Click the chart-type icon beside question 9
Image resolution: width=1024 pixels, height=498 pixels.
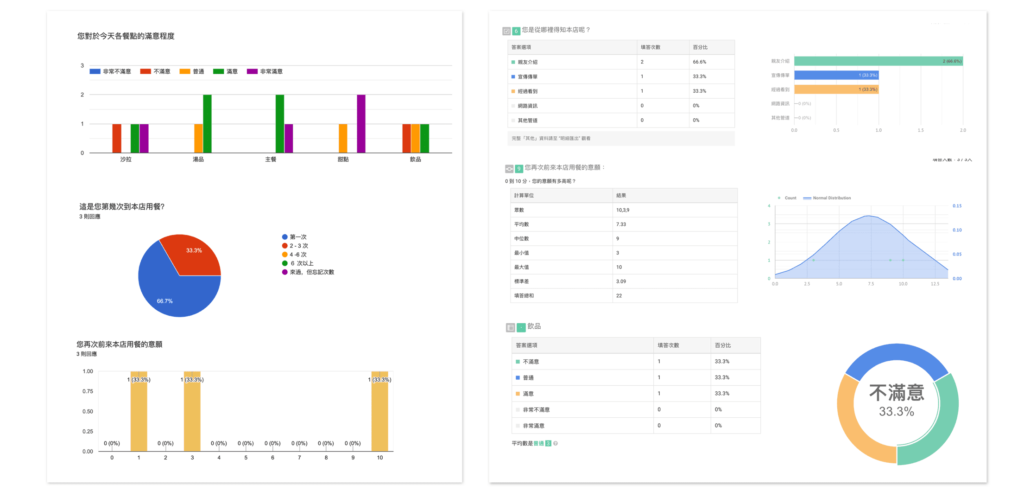[x=507, y=167]
